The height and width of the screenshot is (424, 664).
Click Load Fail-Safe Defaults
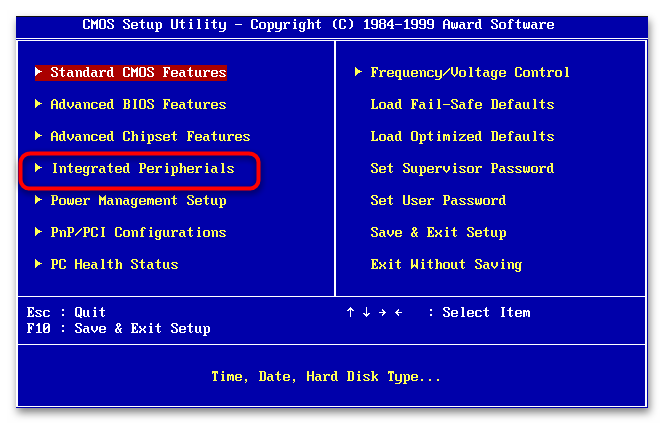tap(461, 104)
